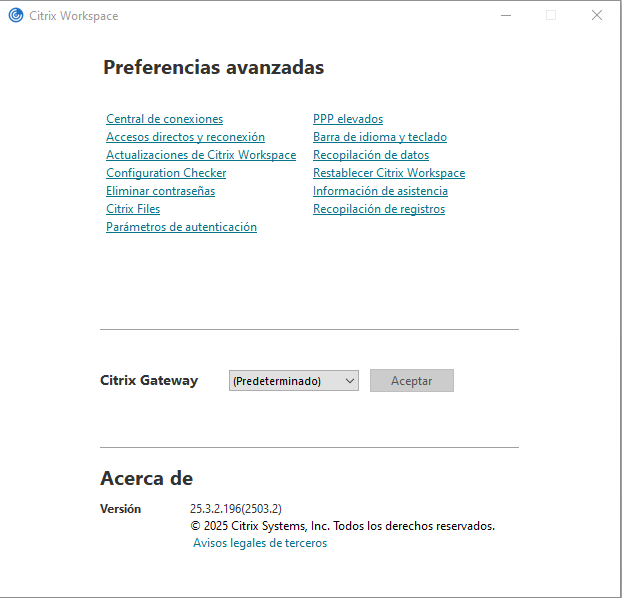Open PPP elevados settings
This screenshot has height=598, width=622.
348,119
